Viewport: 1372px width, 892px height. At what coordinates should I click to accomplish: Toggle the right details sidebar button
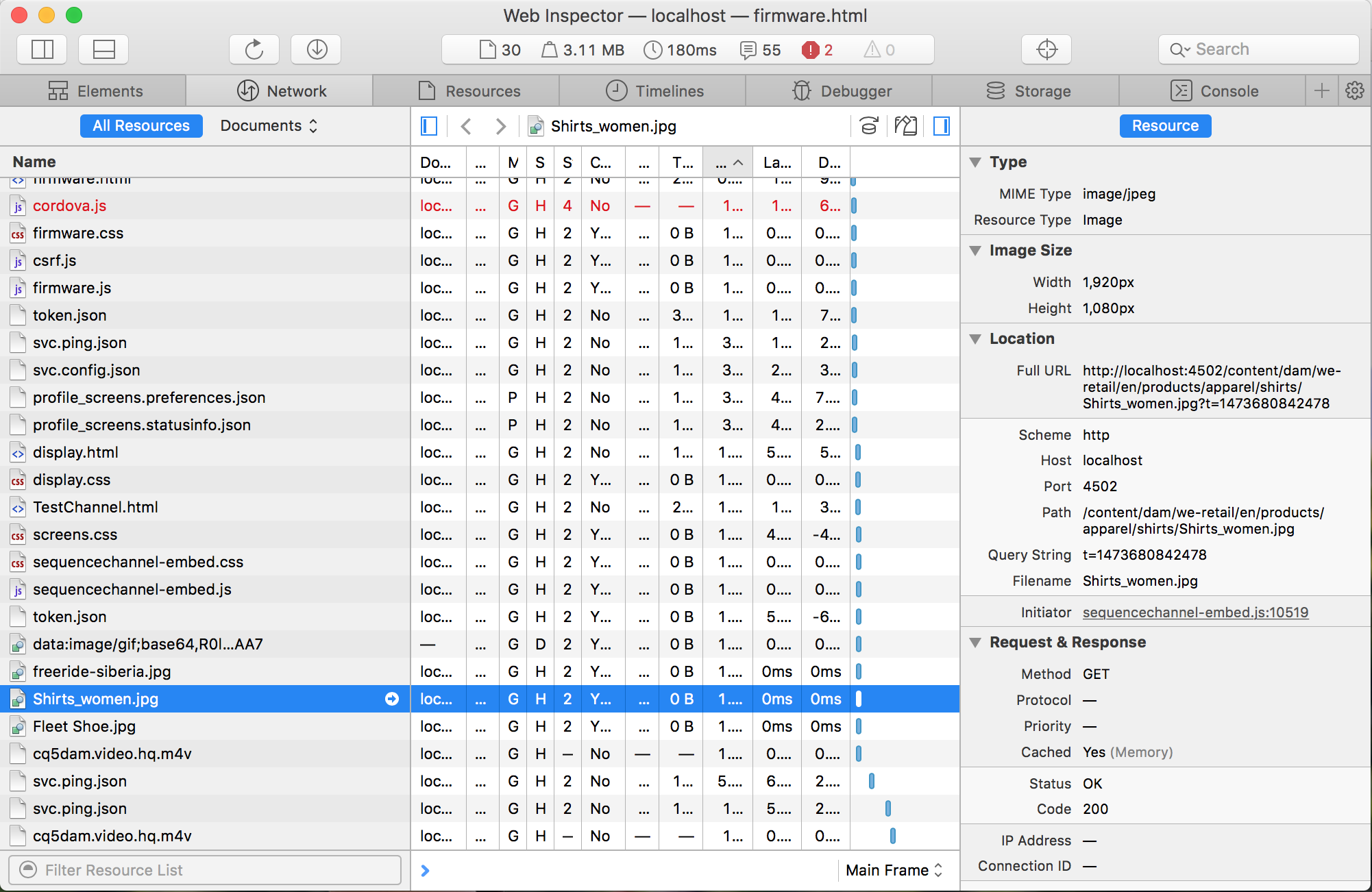click(x=942, y=126)
